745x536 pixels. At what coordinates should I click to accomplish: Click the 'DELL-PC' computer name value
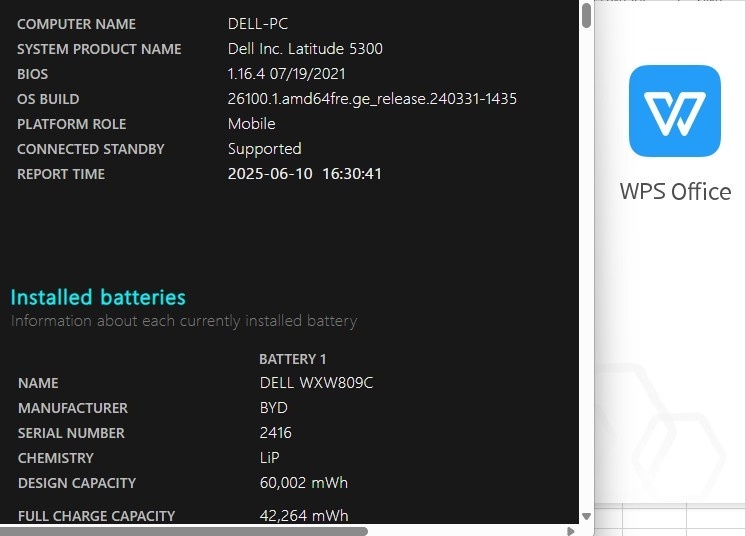click(x=258, y=24)
